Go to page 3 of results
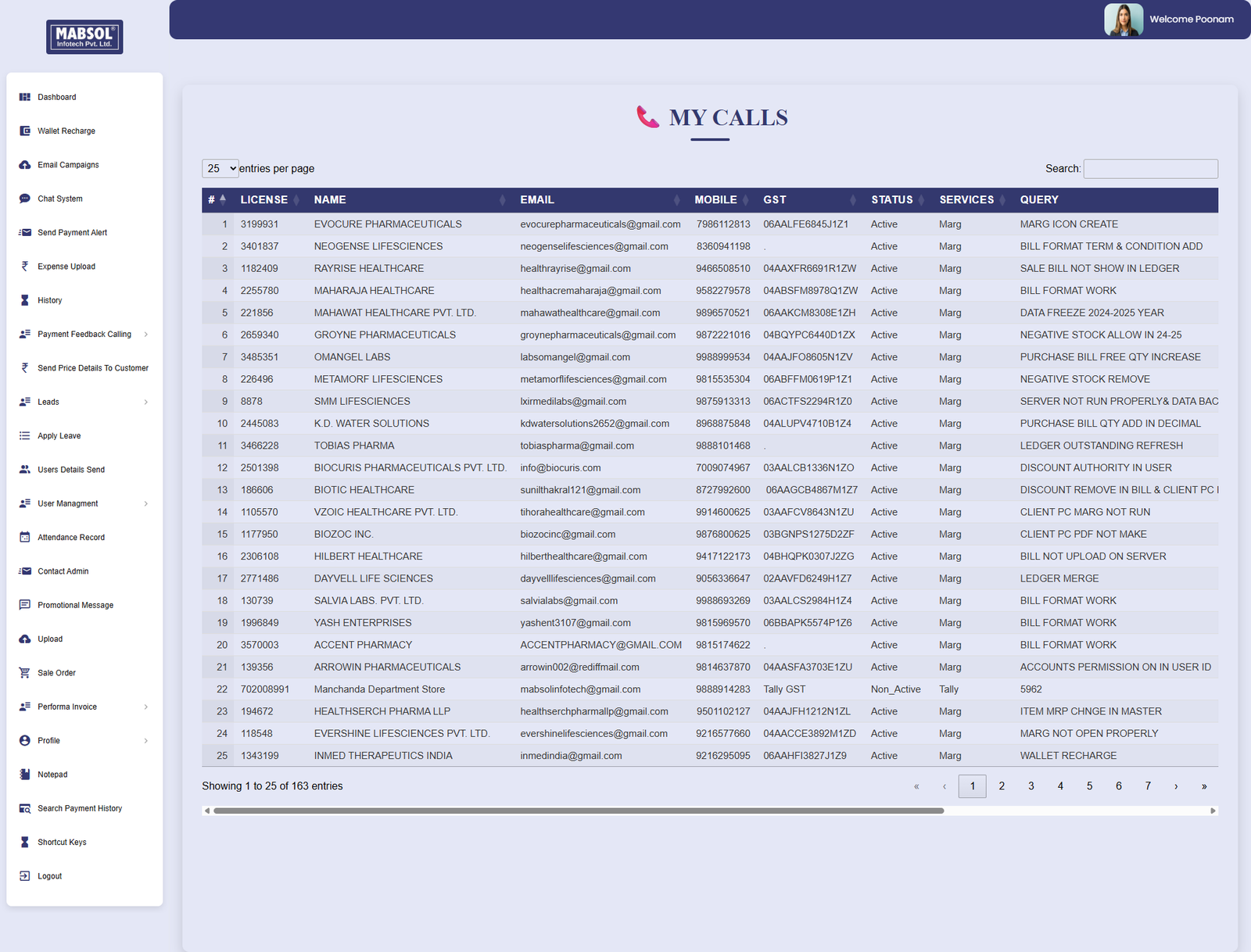The image size is (1251, 952). pyautogui.click(x=1031, y=786)
